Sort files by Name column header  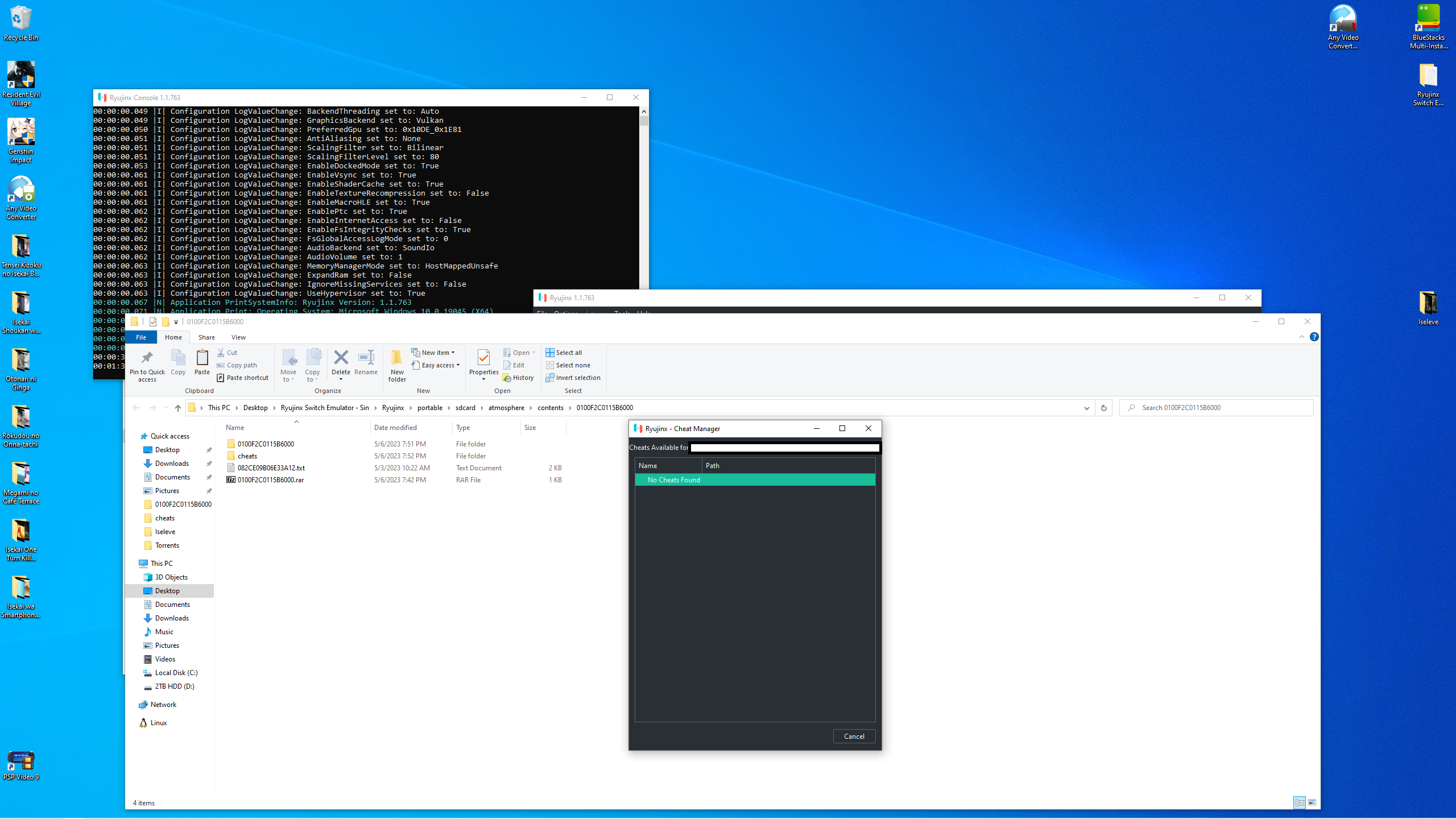[x=296, y=428]
